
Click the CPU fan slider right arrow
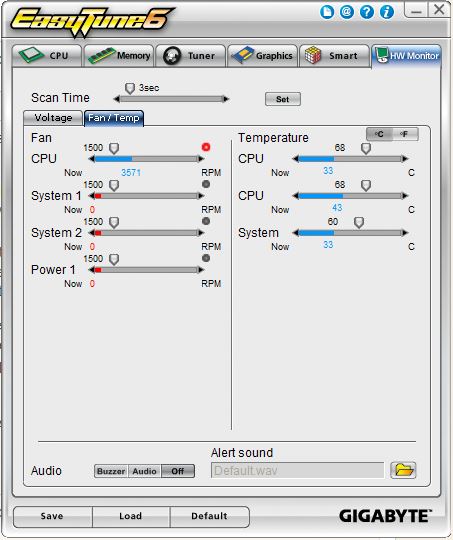coord(201,159)
